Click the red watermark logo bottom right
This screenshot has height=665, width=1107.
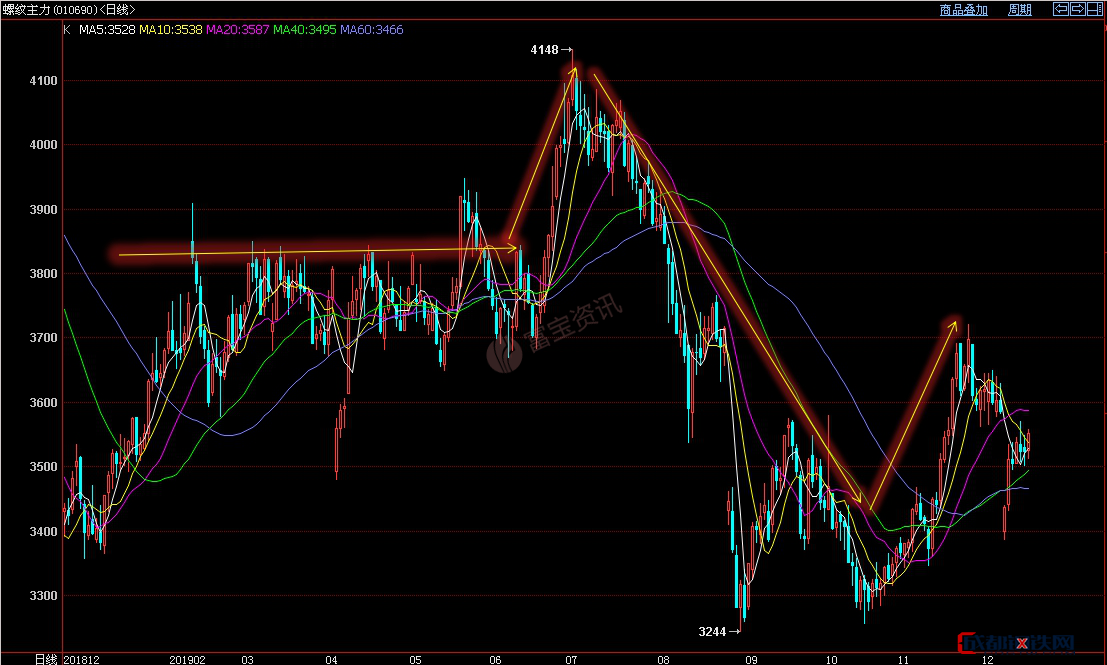click(x=1016, y=644)
